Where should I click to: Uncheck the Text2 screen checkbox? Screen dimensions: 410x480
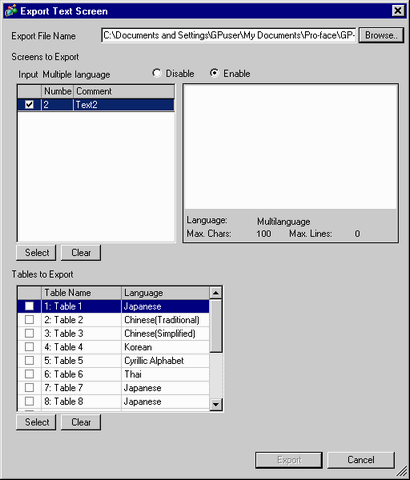[x=29, y=105]
